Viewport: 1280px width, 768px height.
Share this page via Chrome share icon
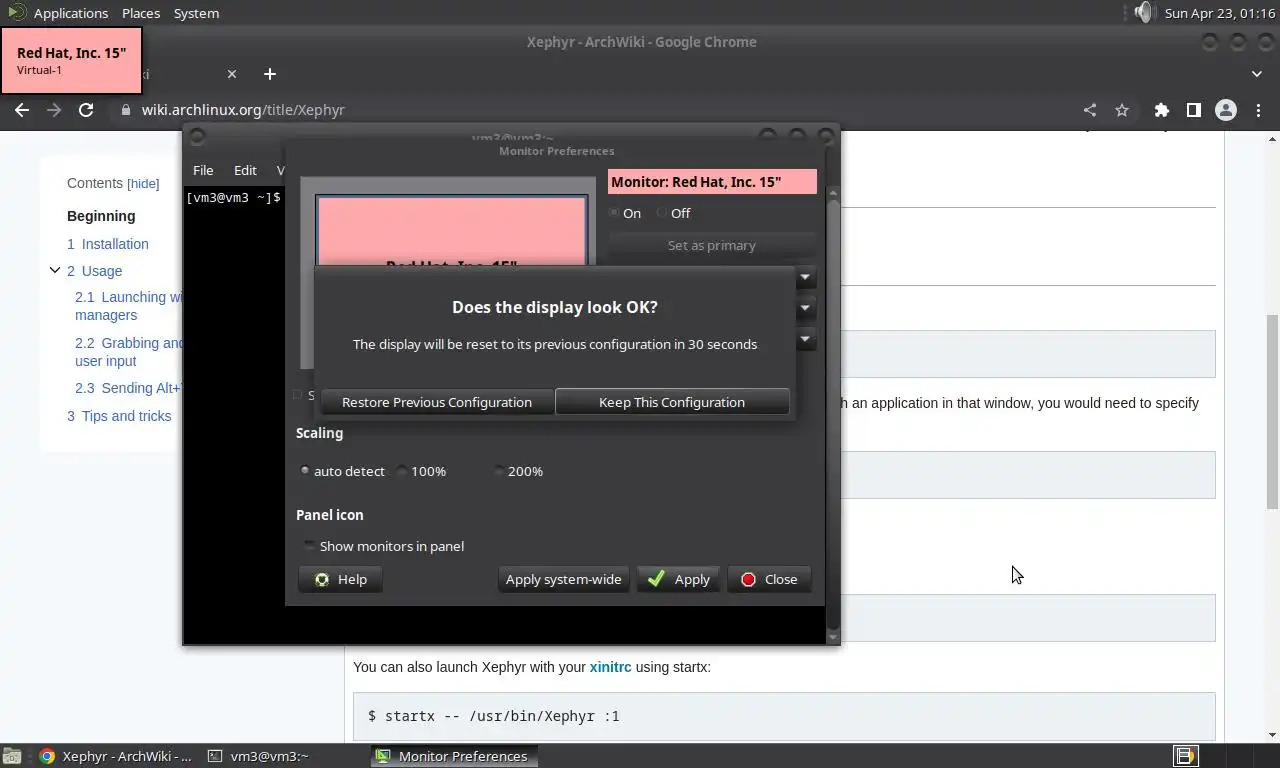[1090, 110]
